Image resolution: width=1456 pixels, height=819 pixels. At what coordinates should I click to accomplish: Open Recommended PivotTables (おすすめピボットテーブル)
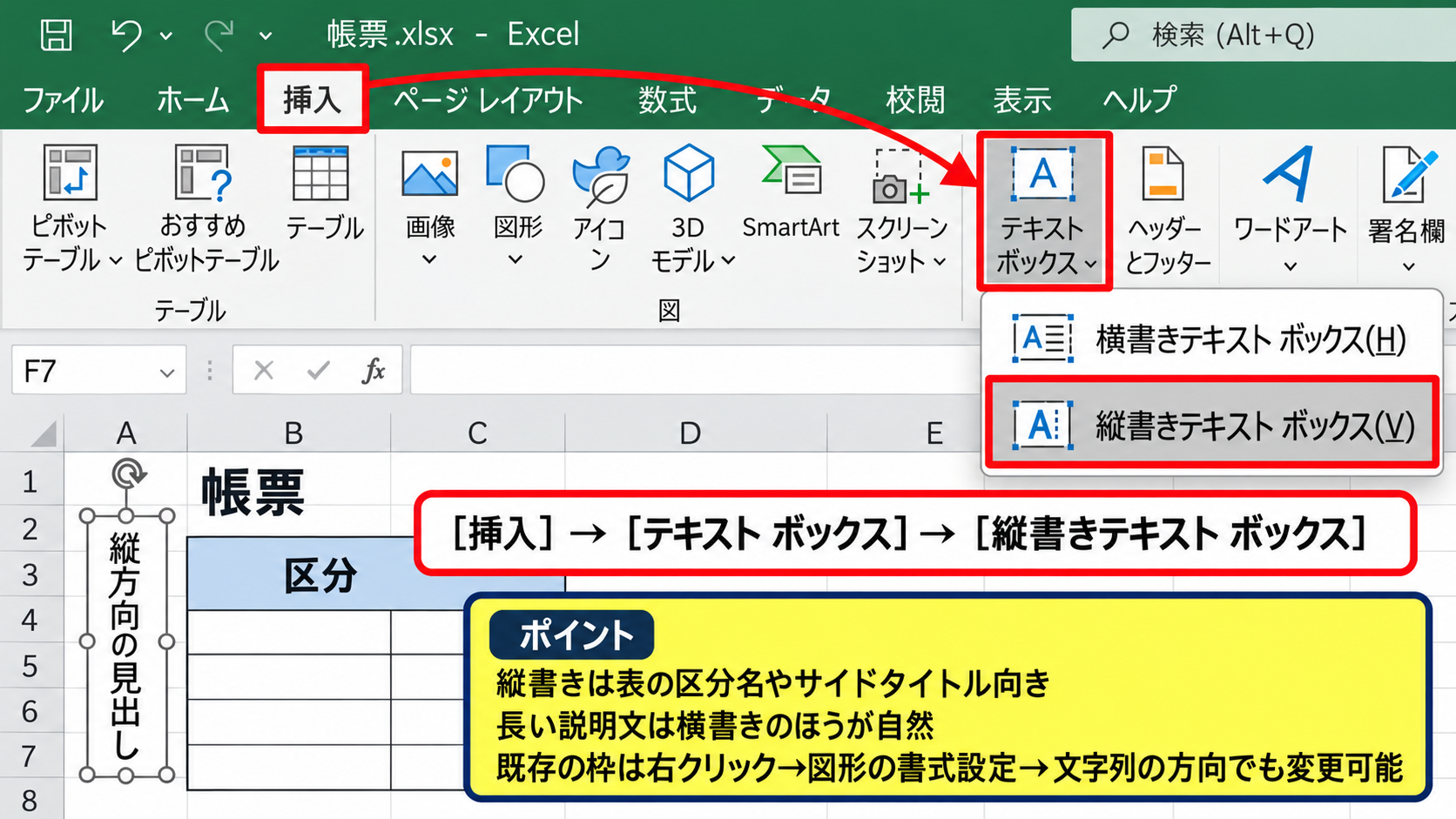[x=206, y=209]
